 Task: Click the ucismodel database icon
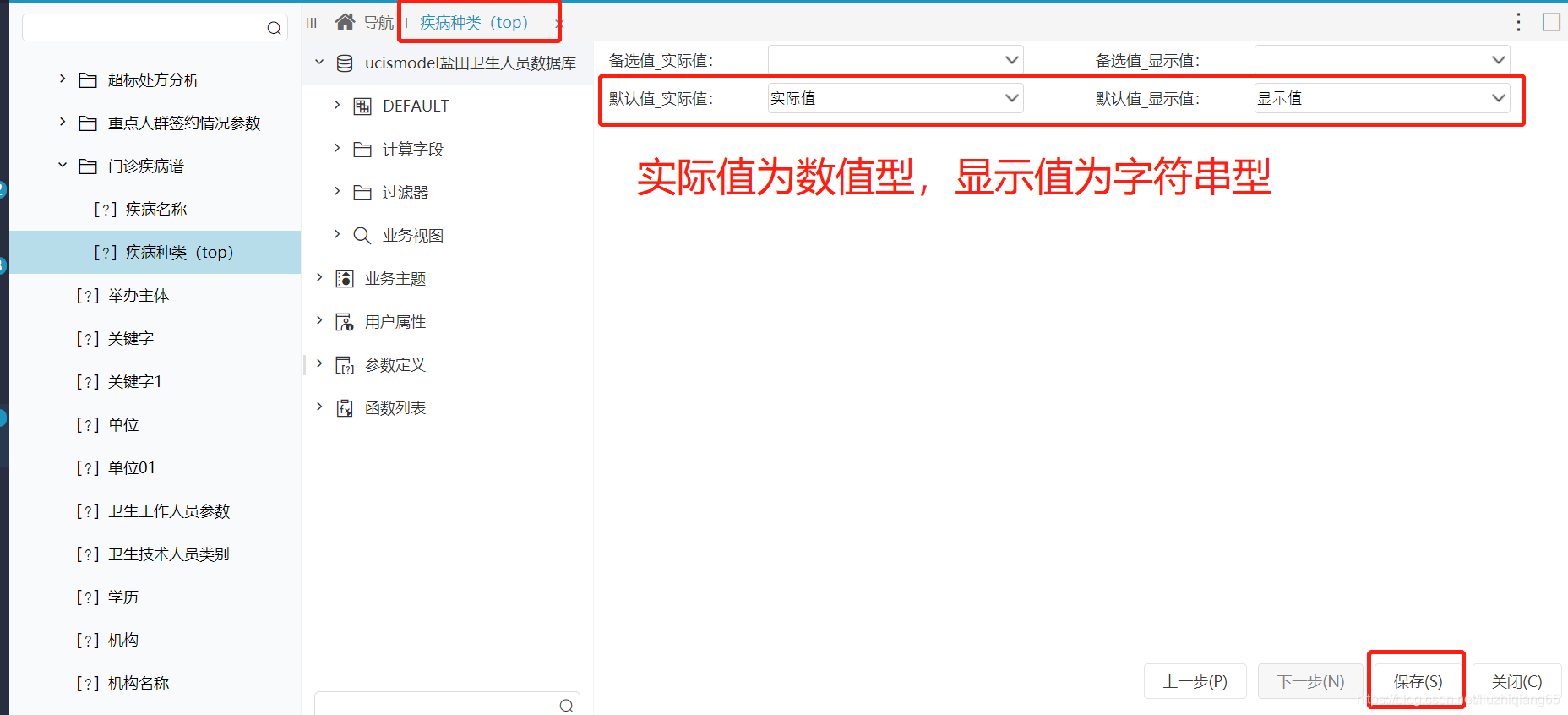point(345,63)
